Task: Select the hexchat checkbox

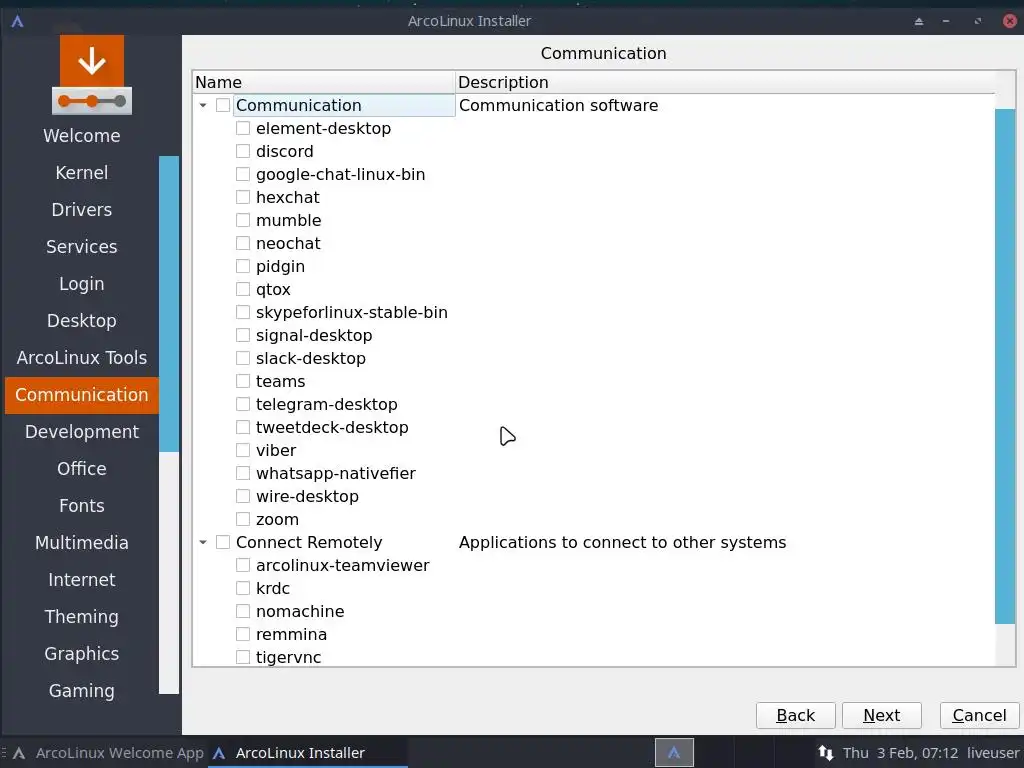Action: 243,197
